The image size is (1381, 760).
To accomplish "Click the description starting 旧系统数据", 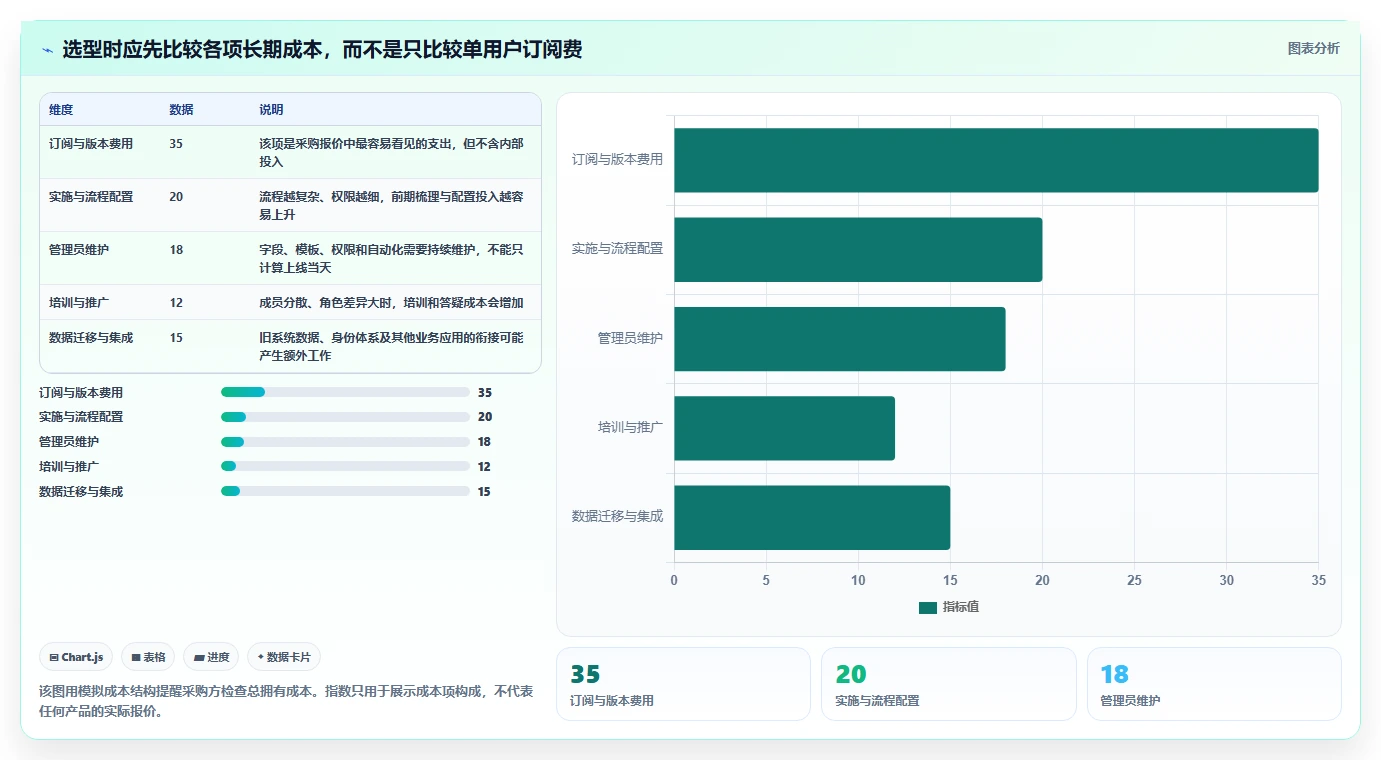I will tap(391, 347).
